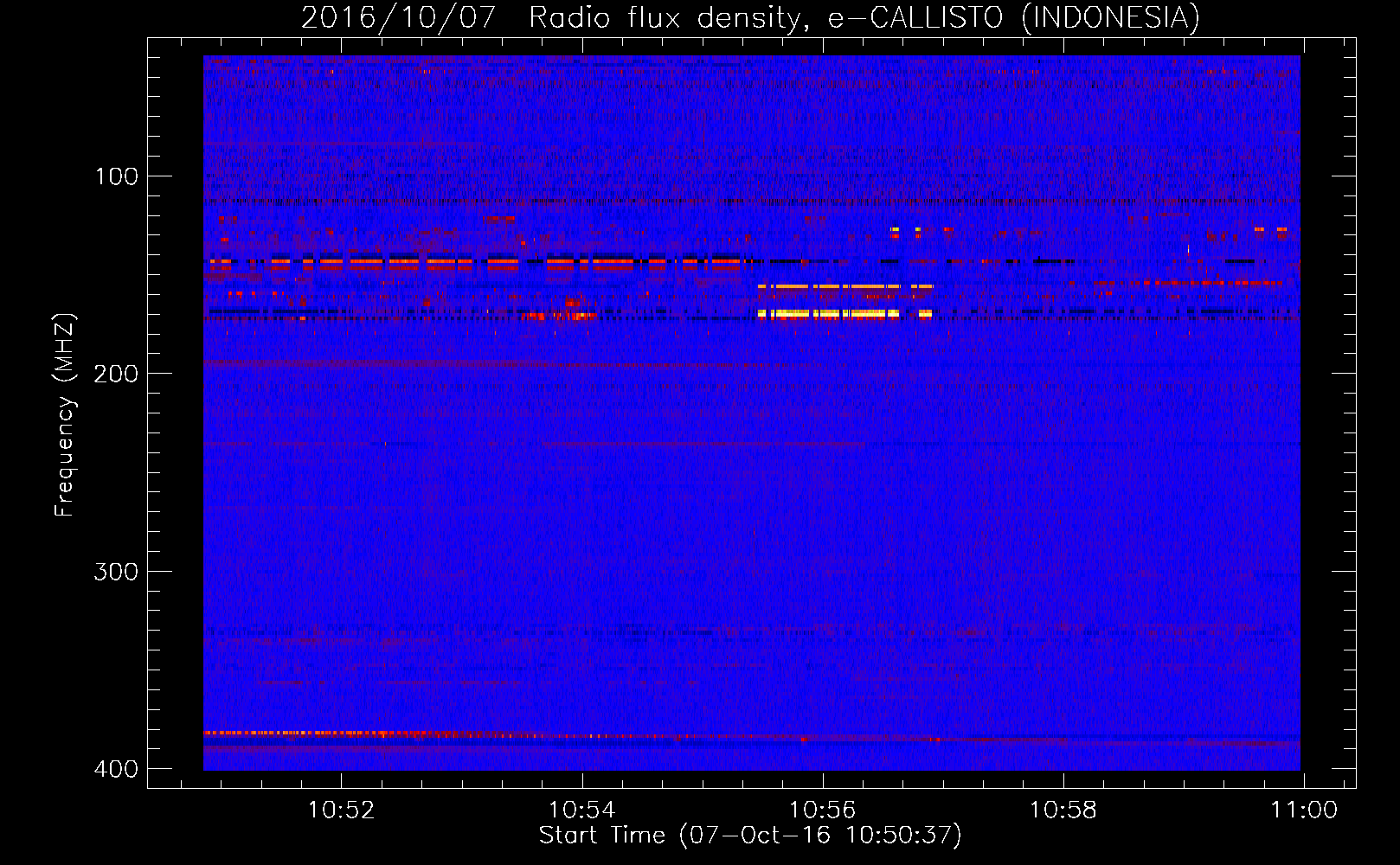The height and width of the screenshot is (865, 1400).
Task: Click the 10:56 time tick label
Action: tap(823, 811)
